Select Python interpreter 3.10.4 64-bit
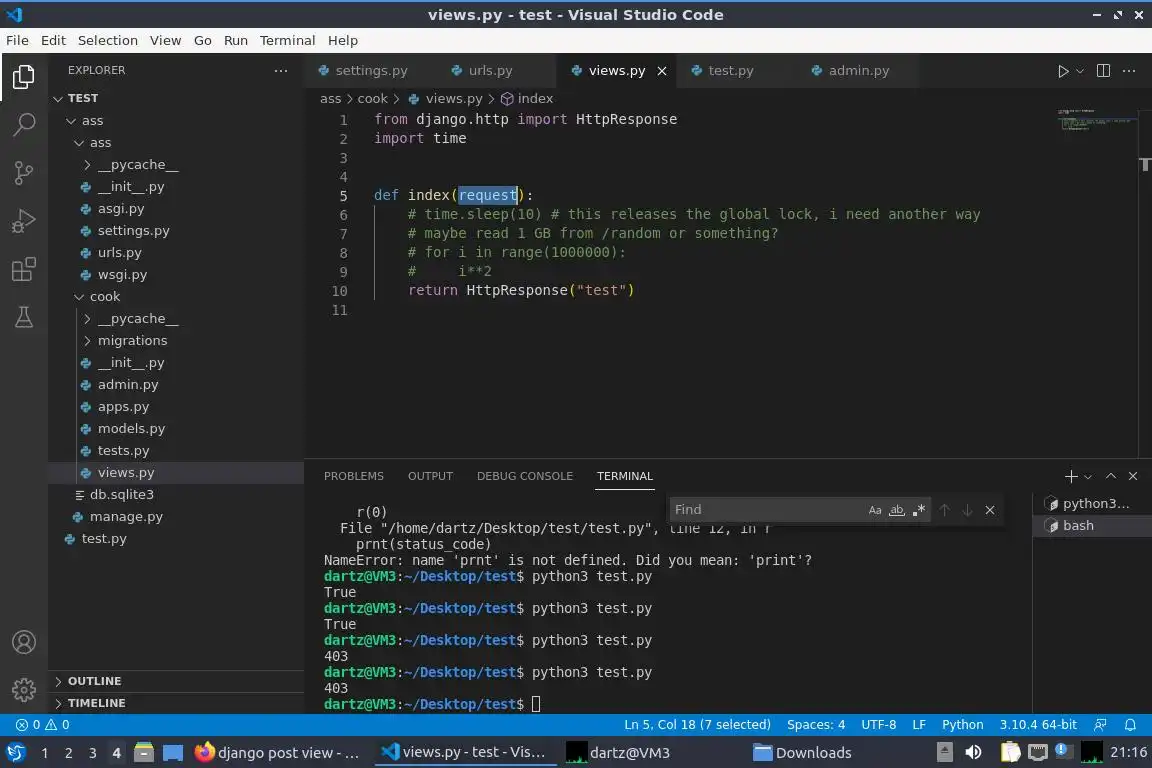The image size is (1152, 768). point(1037,725)
